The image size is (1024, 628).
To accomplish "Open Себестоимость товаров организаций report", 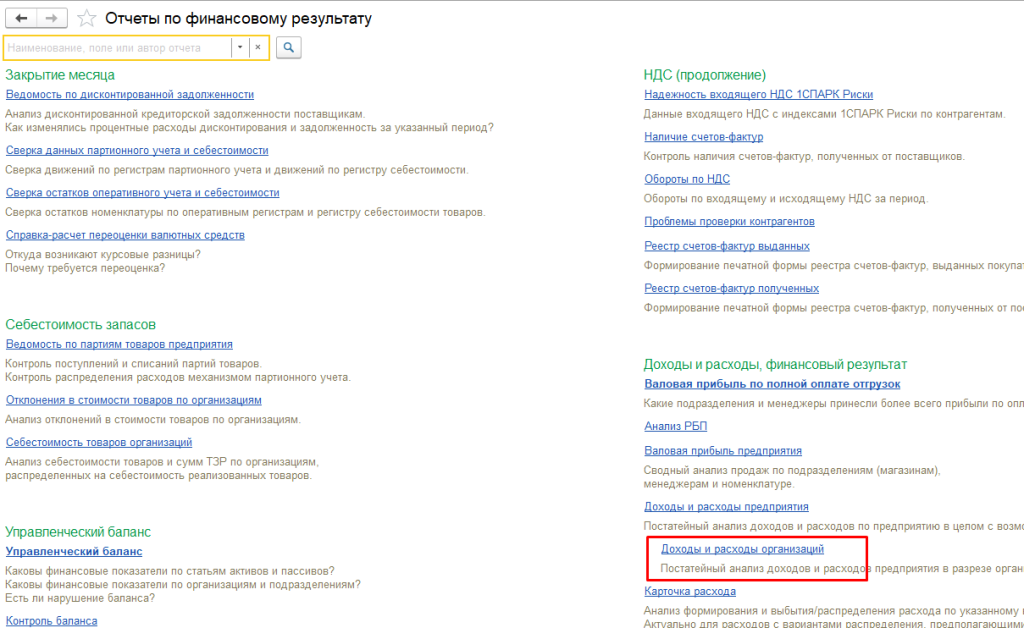I will (99, 442).
